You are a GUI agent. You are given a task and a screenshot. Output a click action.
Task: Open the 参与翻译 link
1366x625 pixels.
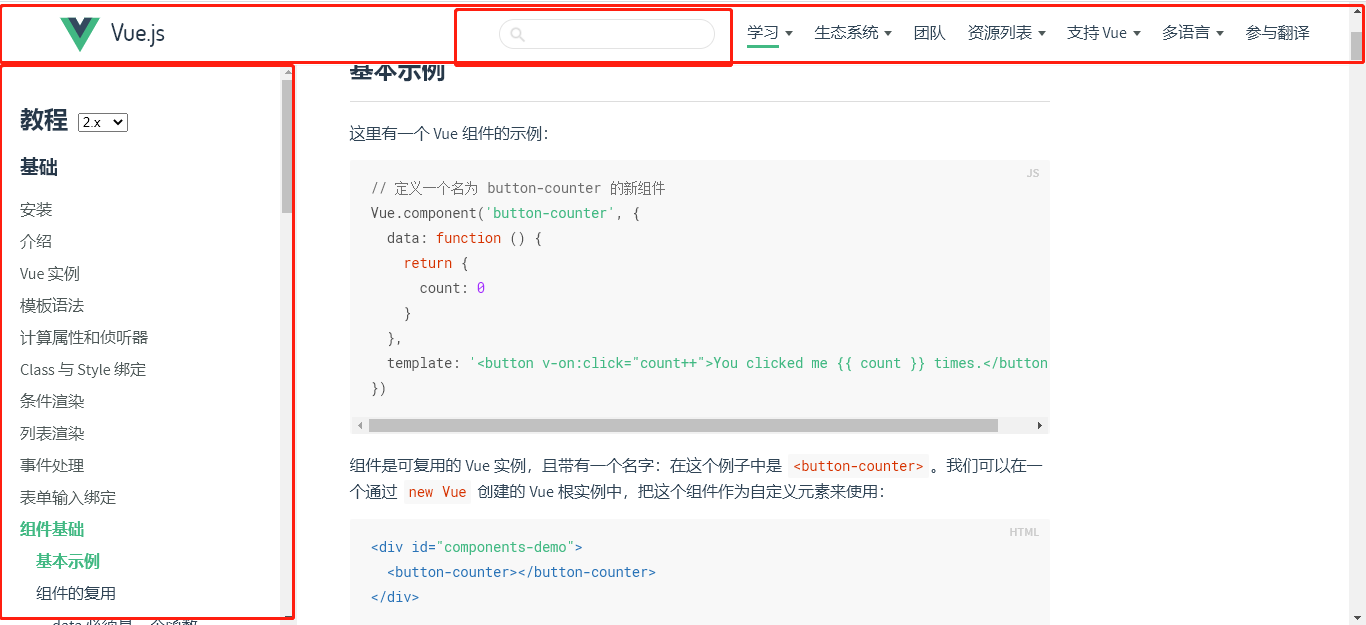tap(1278, 33)
